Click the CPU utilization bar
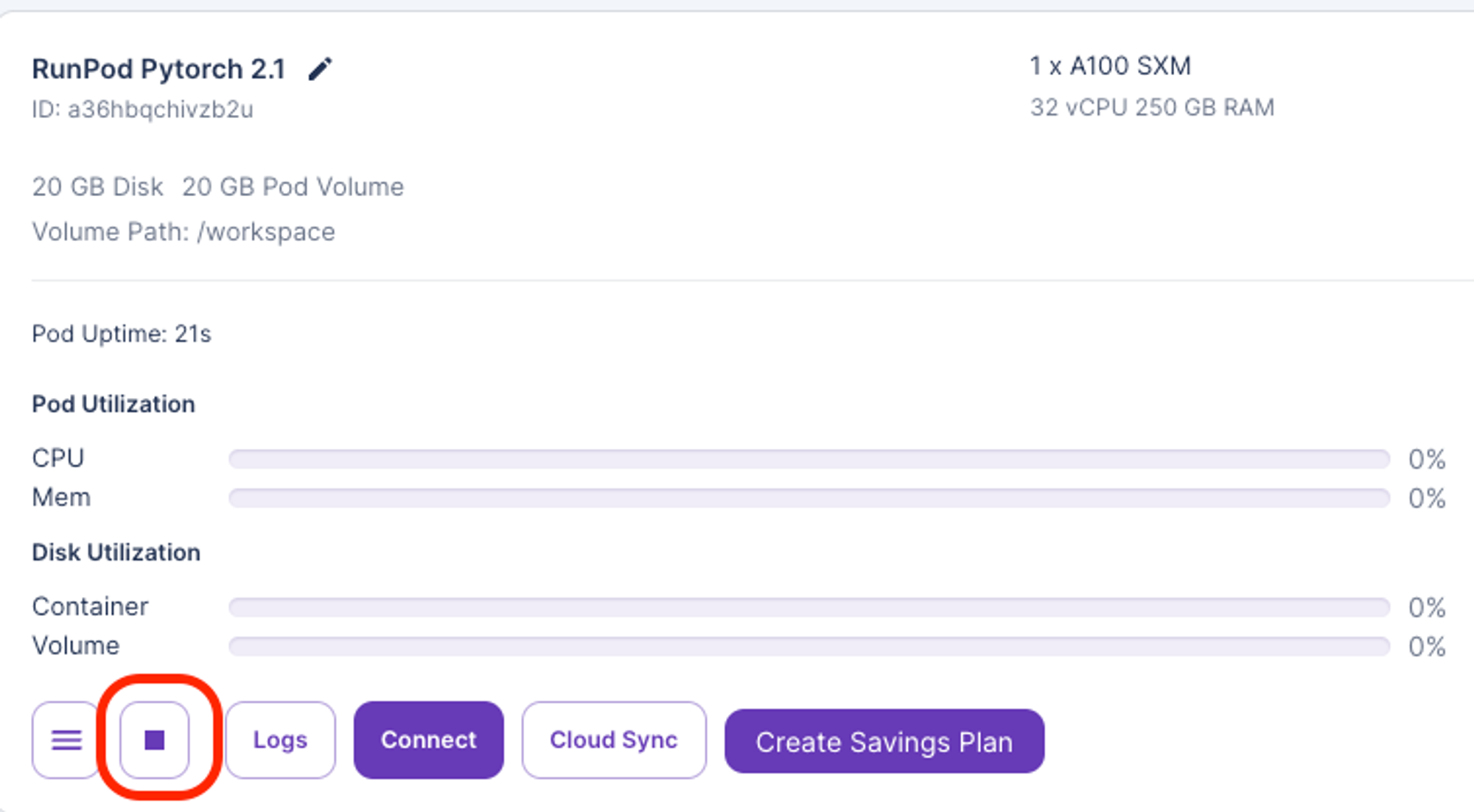Viewport: 1474px width, 812px height. (808, 459)
